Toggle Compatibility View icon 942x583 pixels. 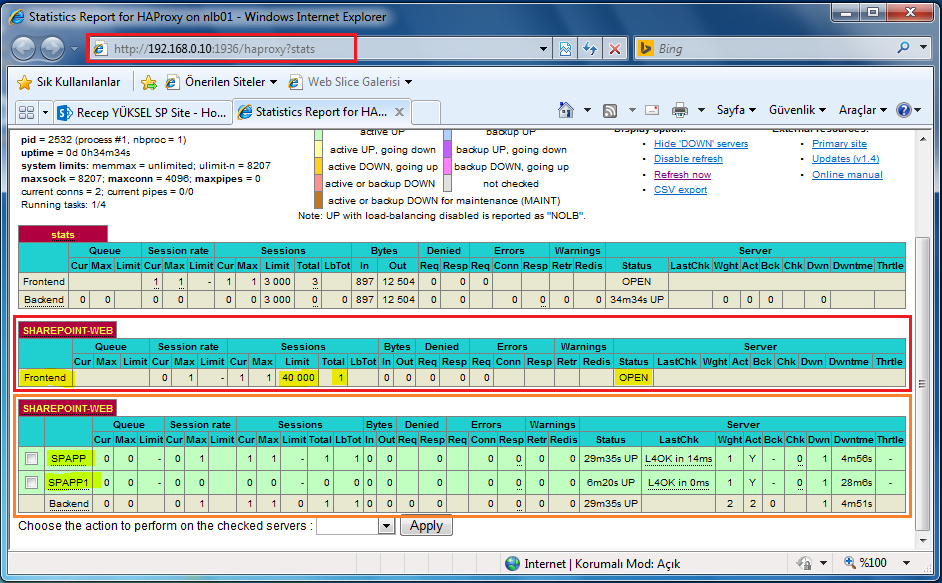click(x=565, y=49)
